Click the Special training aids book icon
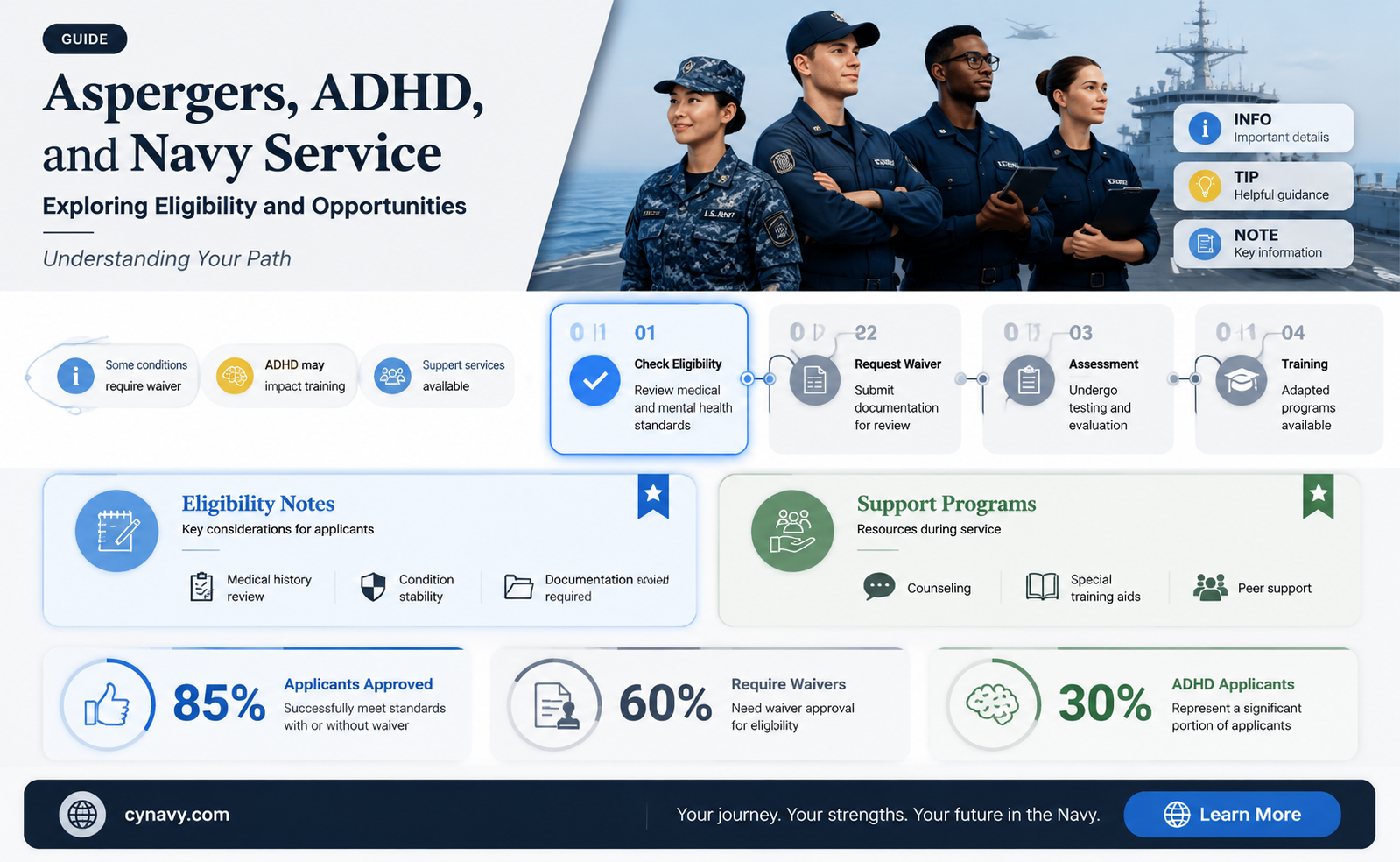Viewport: 1400px width, 862px height. point(1042,587)
